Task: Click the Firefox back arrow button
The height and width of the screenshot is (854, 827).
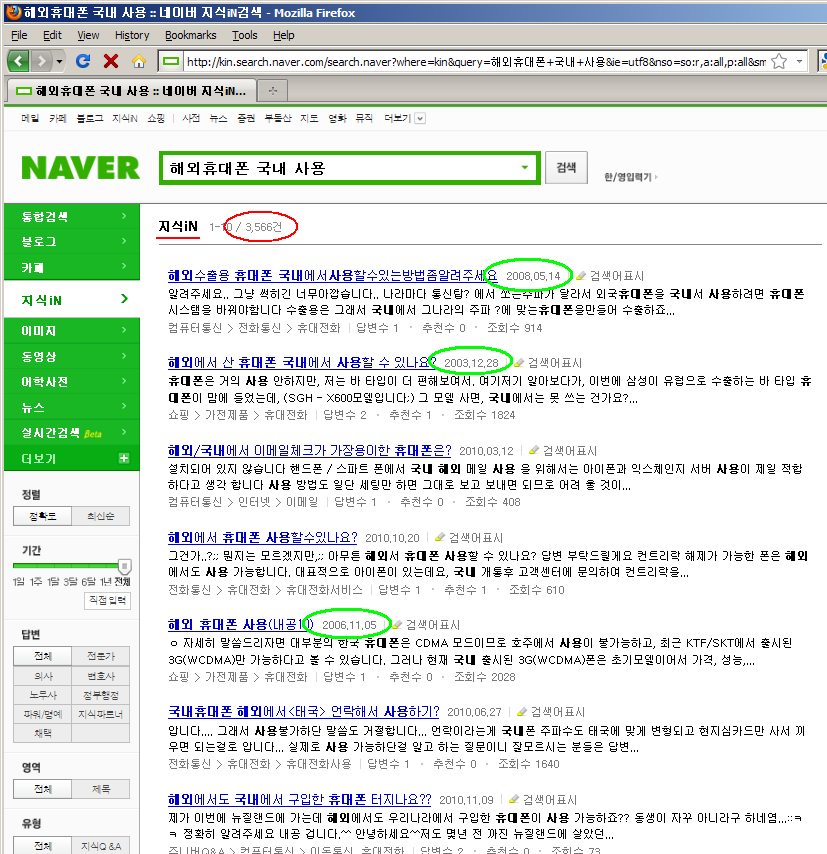Action: click(18, 61)
